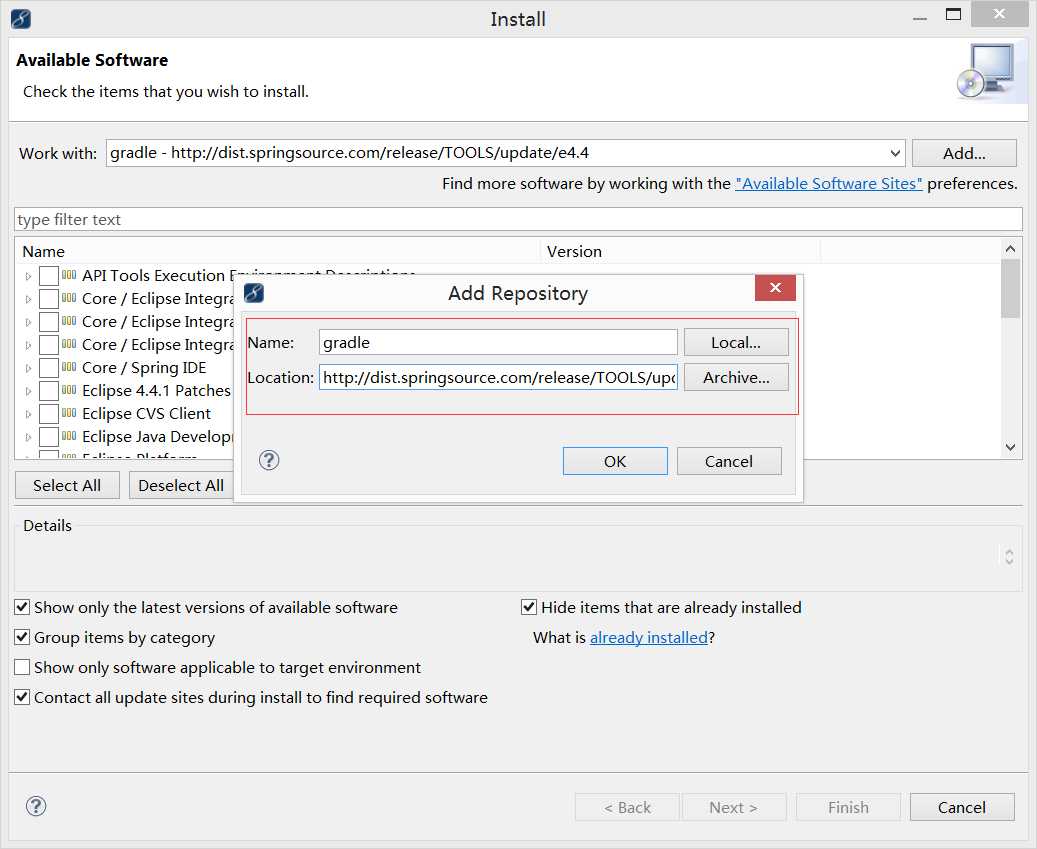Viewport: 1037px width, 849px height.
Task: Confirm with OK in Add Repository
Action: [615, 461]
